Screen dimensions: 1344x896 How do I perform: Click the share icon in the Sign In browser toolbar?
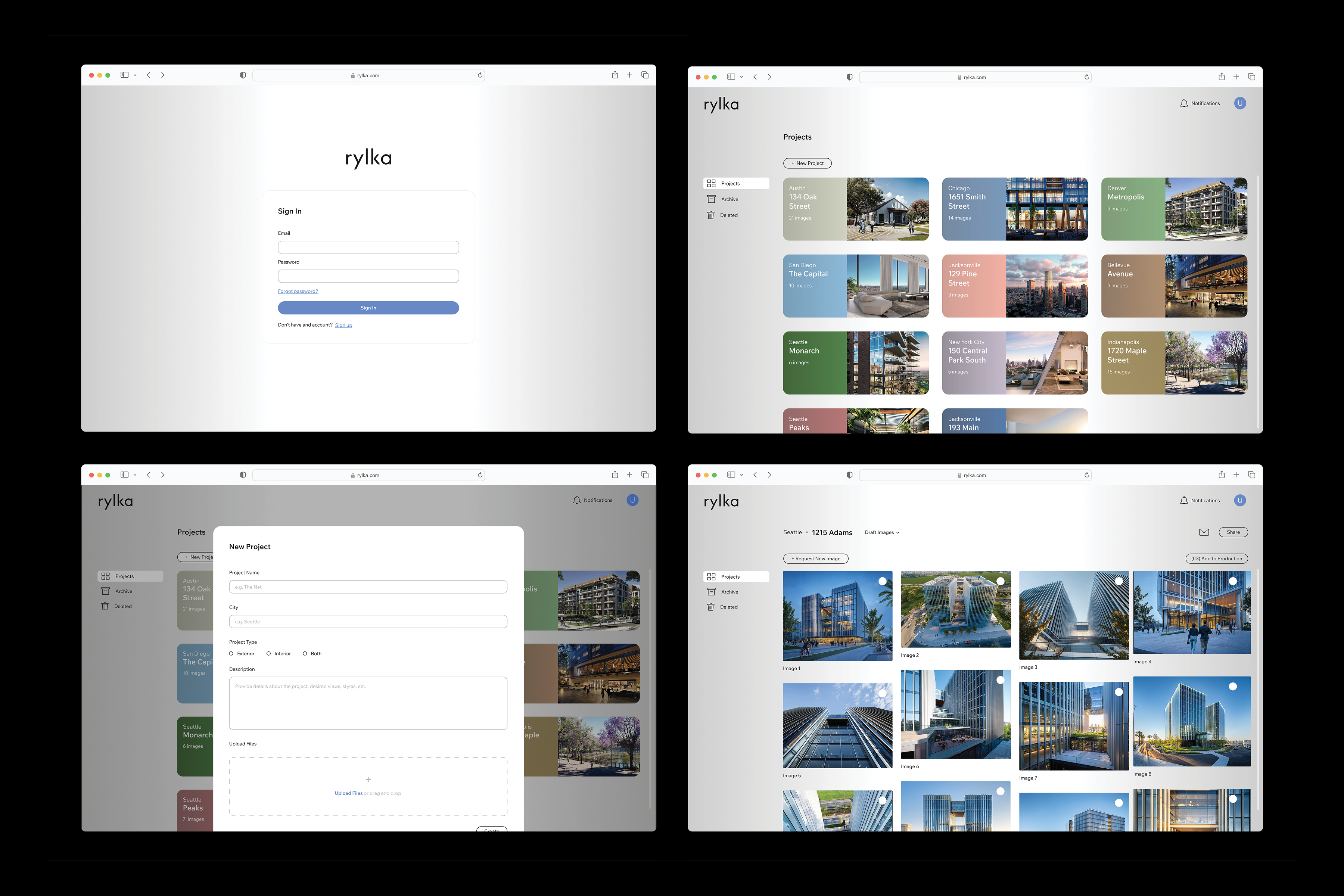coord(615,75)
